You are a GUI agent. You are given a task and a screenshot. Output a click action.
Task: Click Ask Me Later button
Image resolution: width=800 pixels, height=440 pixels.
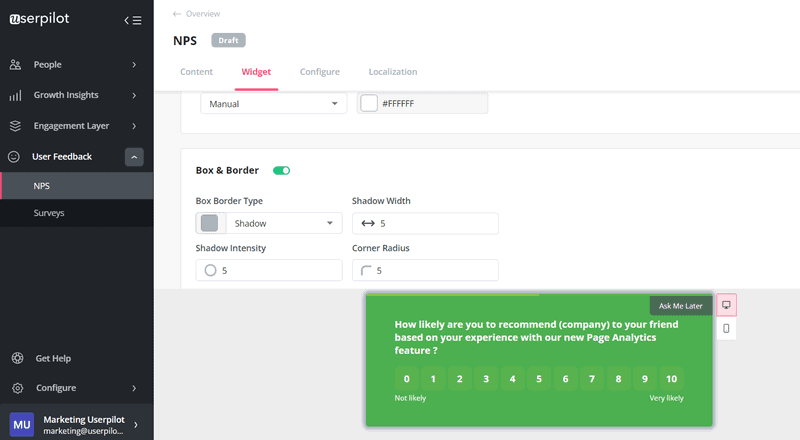point(681,306)
